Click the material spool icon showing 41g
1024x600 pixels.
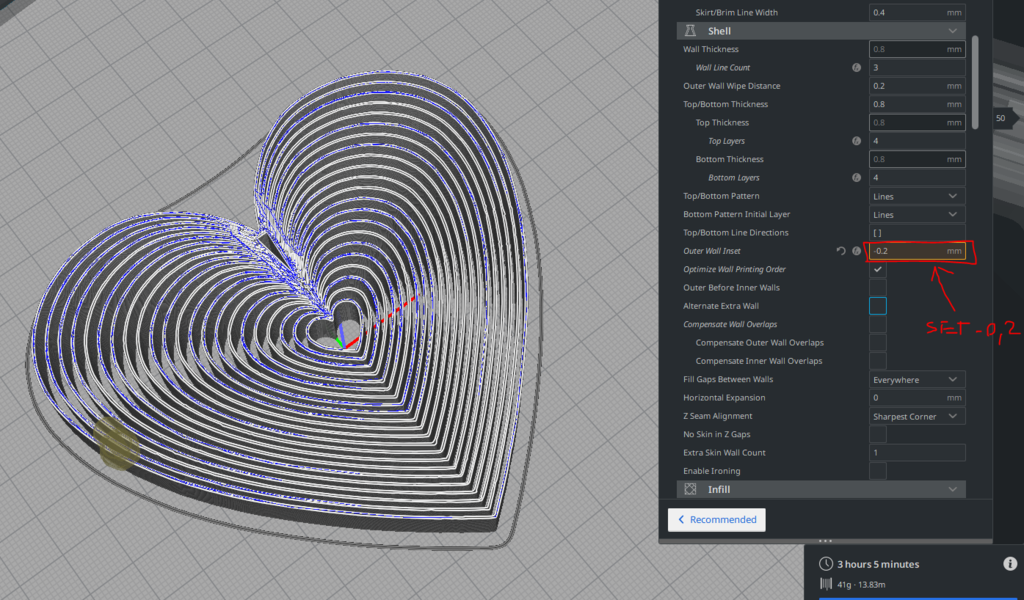click(826, 584)
